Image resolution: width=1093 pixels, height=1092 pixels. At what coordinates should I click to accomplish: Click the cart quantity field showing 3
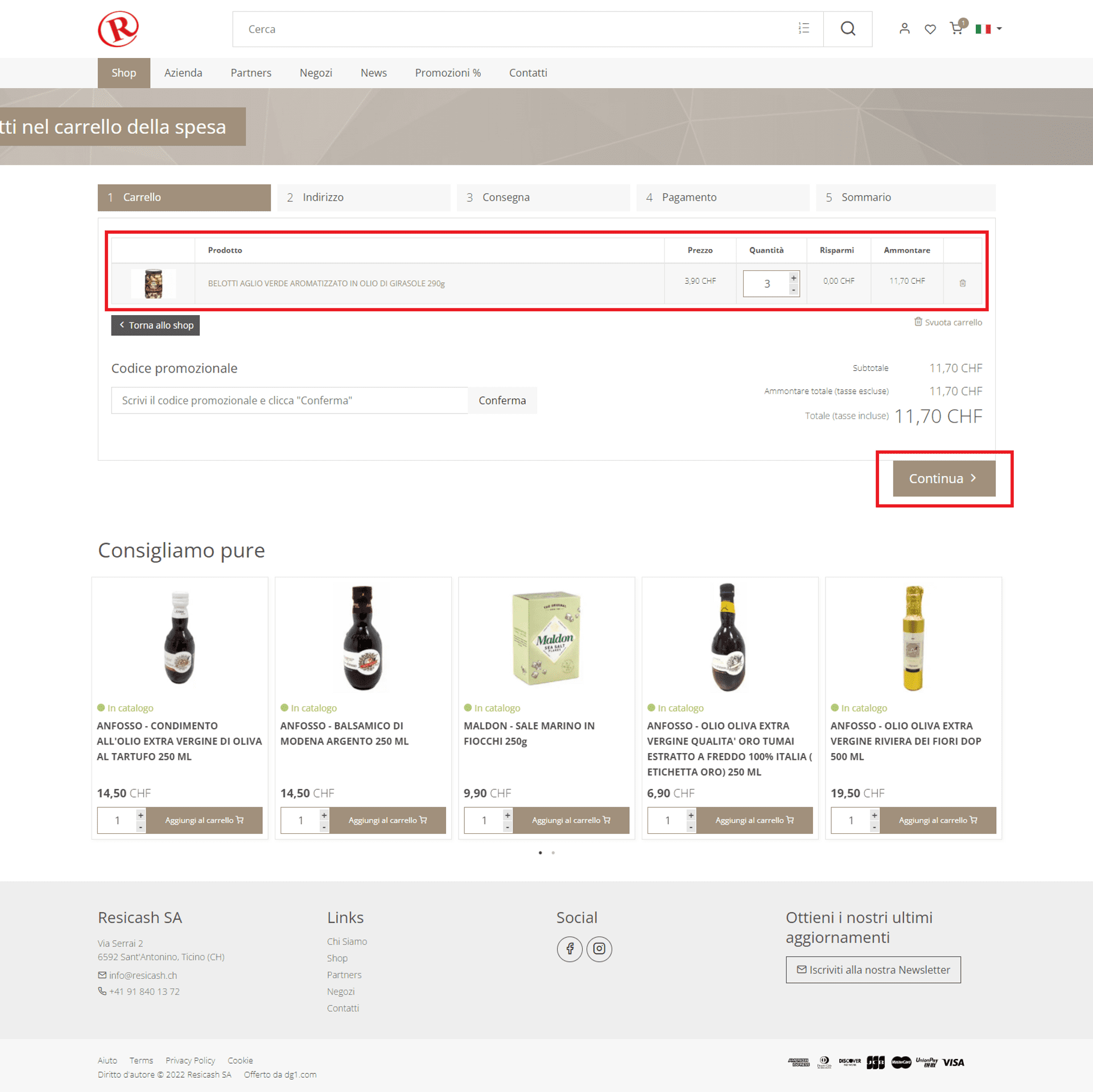(766, 283)
